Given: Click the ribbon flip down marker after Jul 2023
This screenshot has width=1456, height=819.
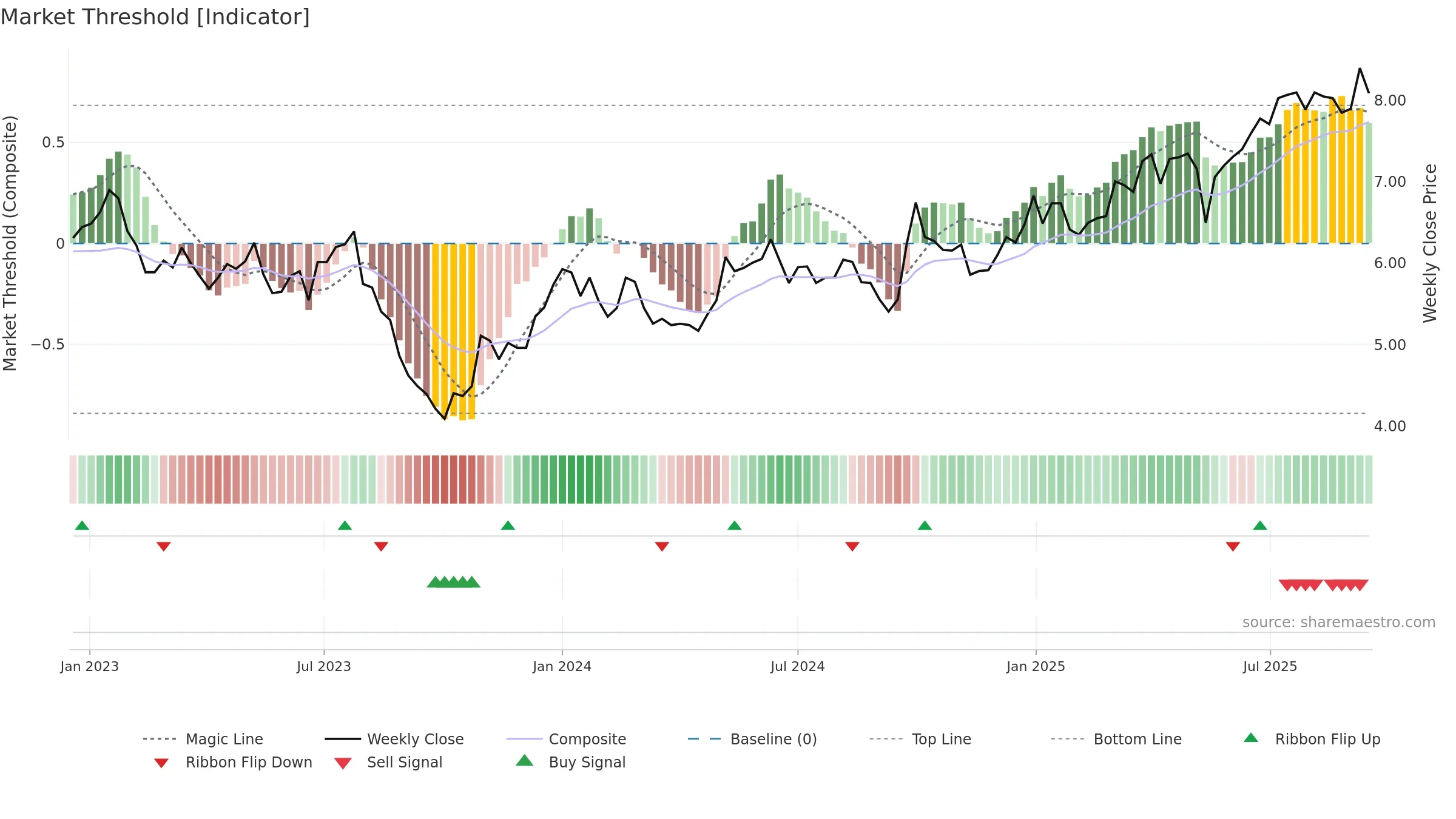Looking at the screenshot, I should 381,547.
